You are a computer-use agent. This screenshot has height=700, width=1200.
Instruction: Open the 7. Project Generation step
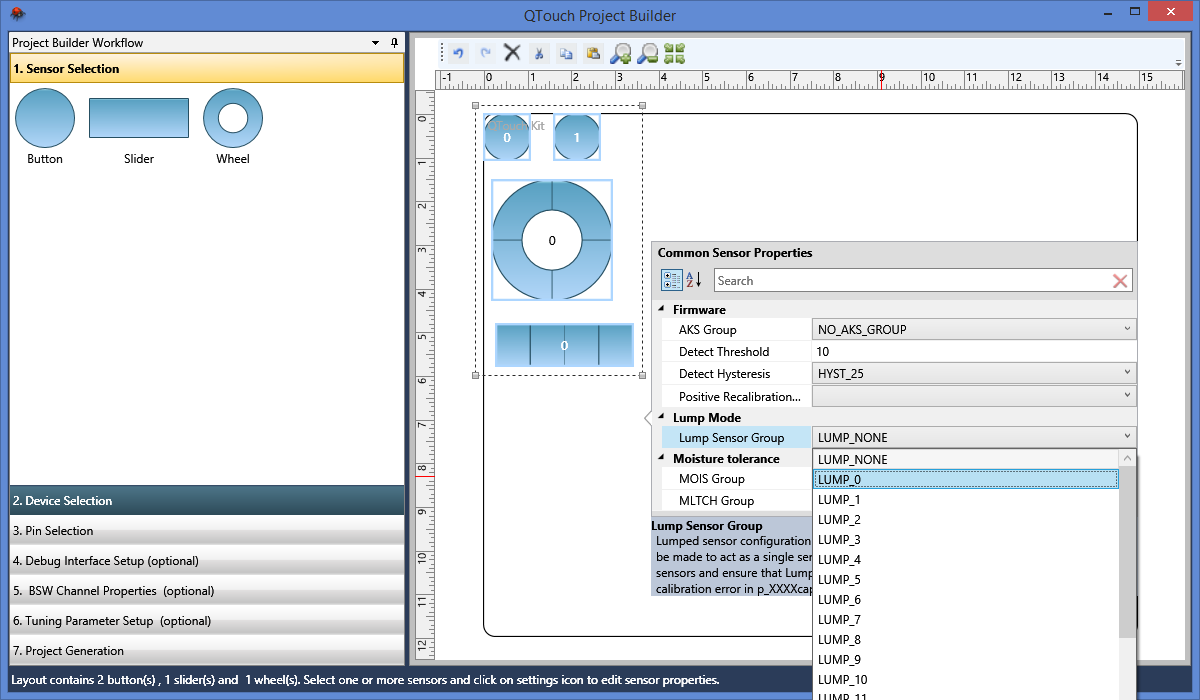click(x=207, y=650)
